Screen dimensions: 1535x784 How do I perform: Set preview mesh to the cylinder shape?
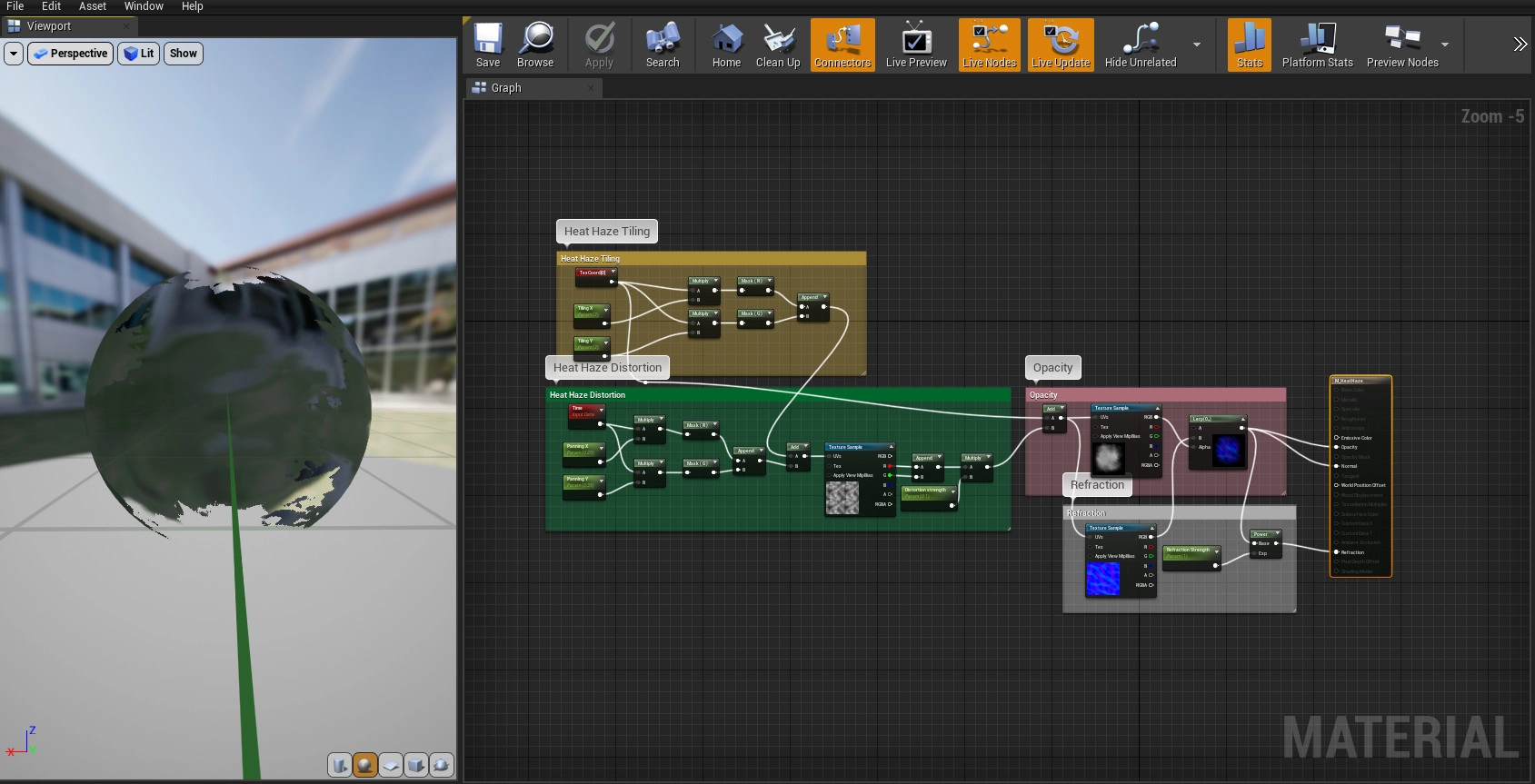pyautogui.click(x=340, y=765)
